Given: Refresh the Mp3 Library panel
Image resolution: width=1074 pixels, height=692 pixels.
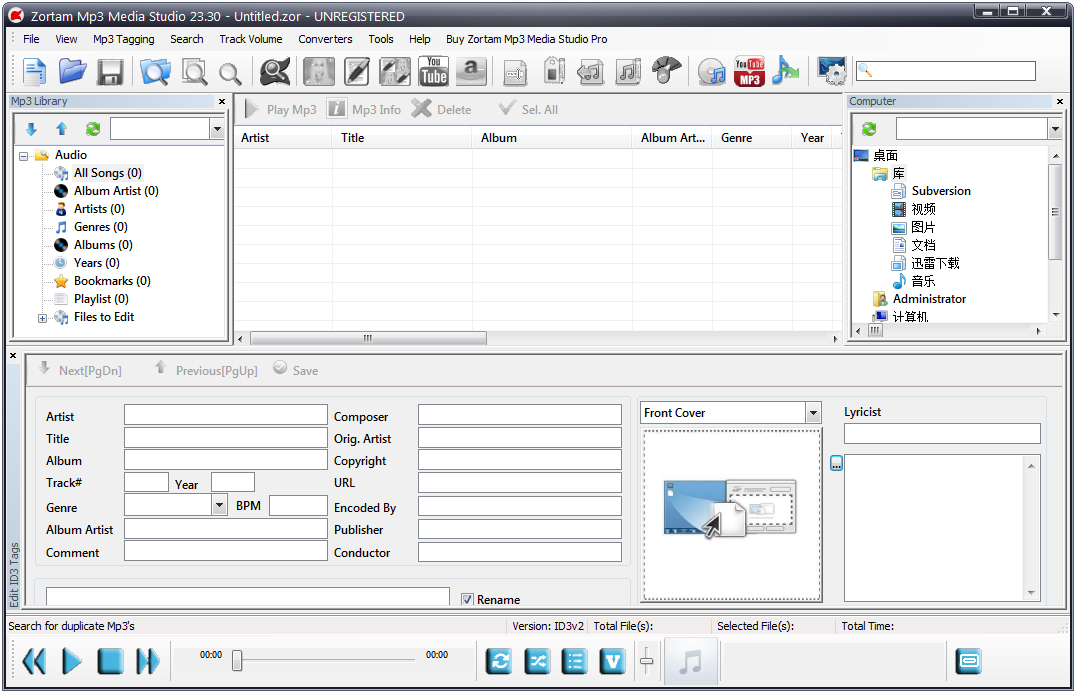Looking at the screenshot, I should click(x=92, y=129).
